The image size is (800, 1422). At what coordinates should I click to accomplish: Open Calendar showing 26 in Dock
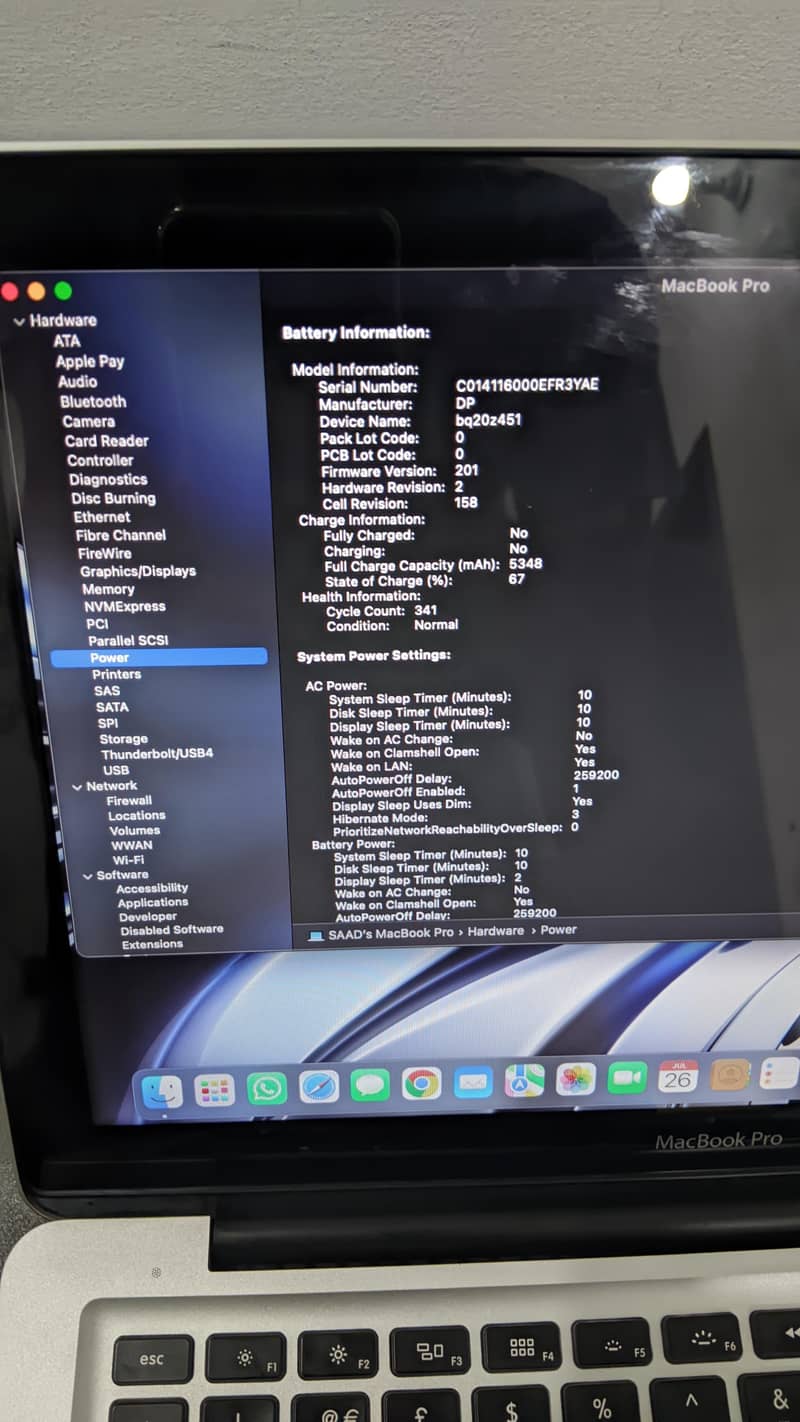(x=678, y=1077)
